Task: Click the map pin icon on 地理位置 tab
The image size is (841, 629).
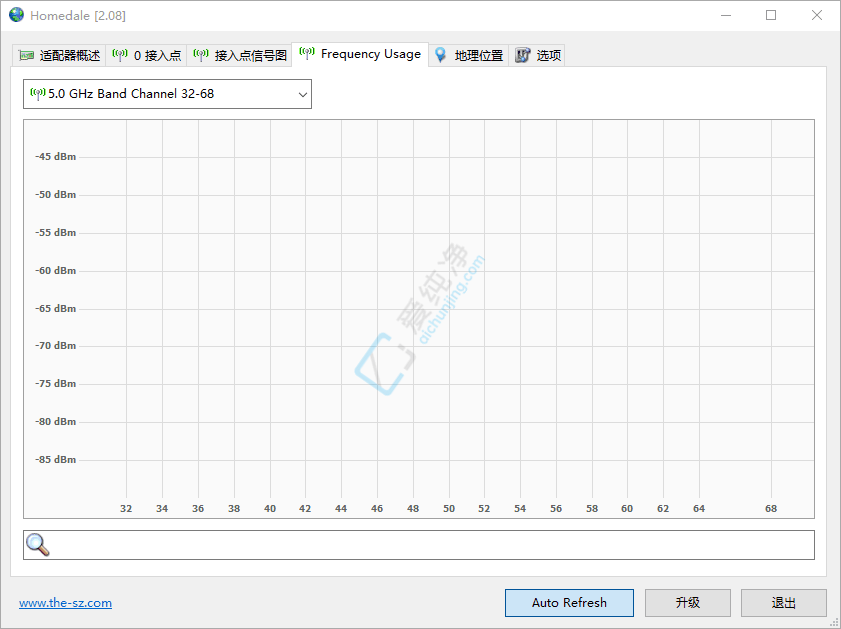Action: coord(440,55)
